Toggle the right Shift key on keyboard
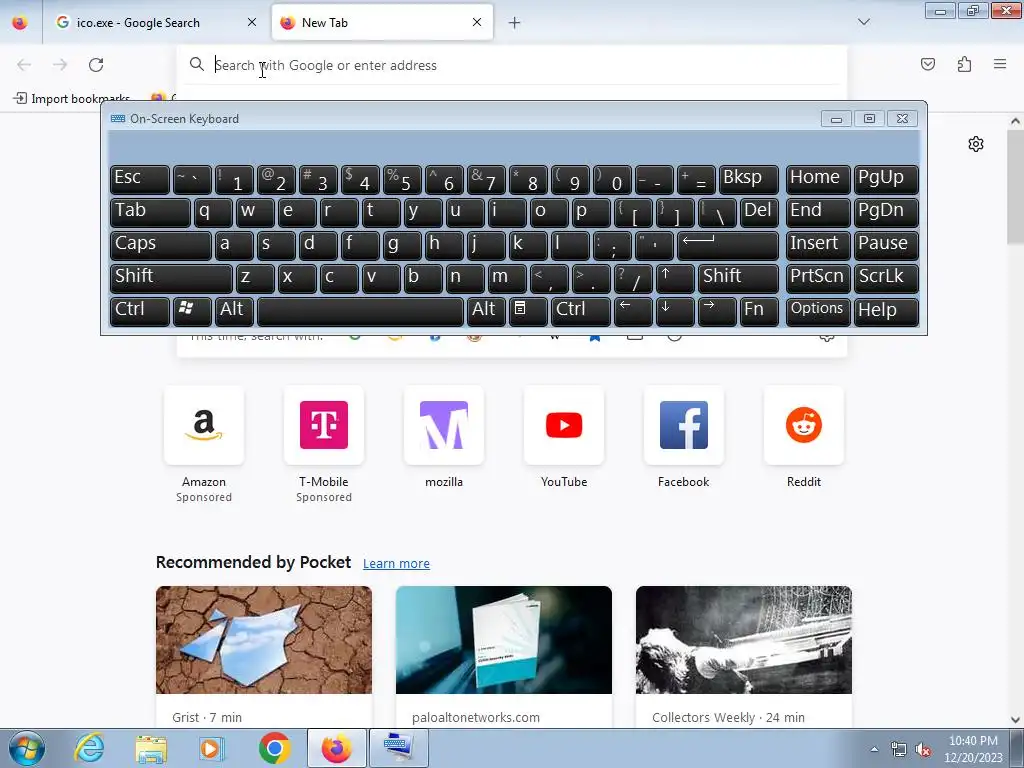The height and width of the screenshot is (768, 1024). pyautogui.click(x=739, y=278)
